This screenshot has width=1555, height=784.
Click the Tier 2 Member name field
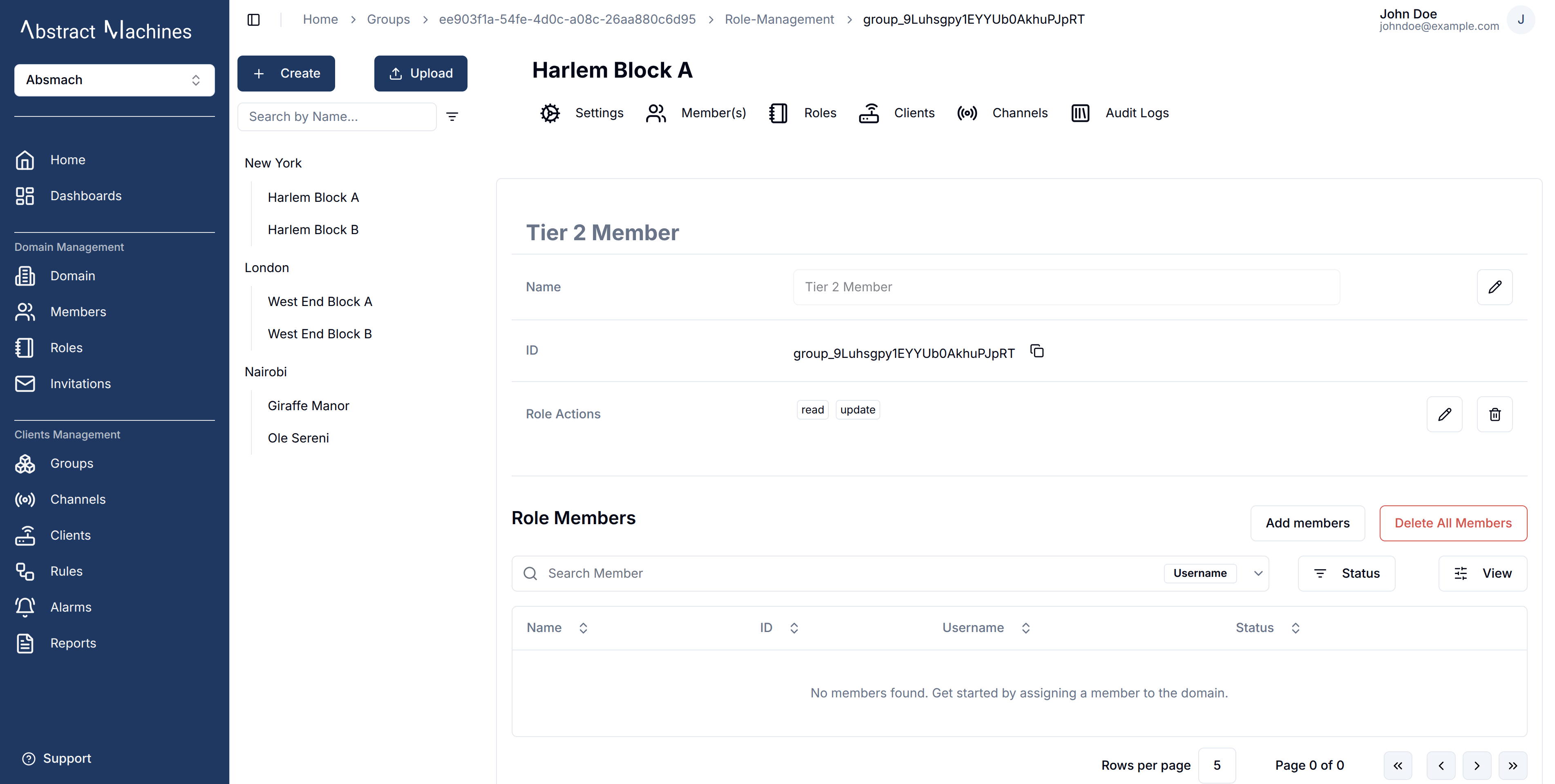(1066, 287)
